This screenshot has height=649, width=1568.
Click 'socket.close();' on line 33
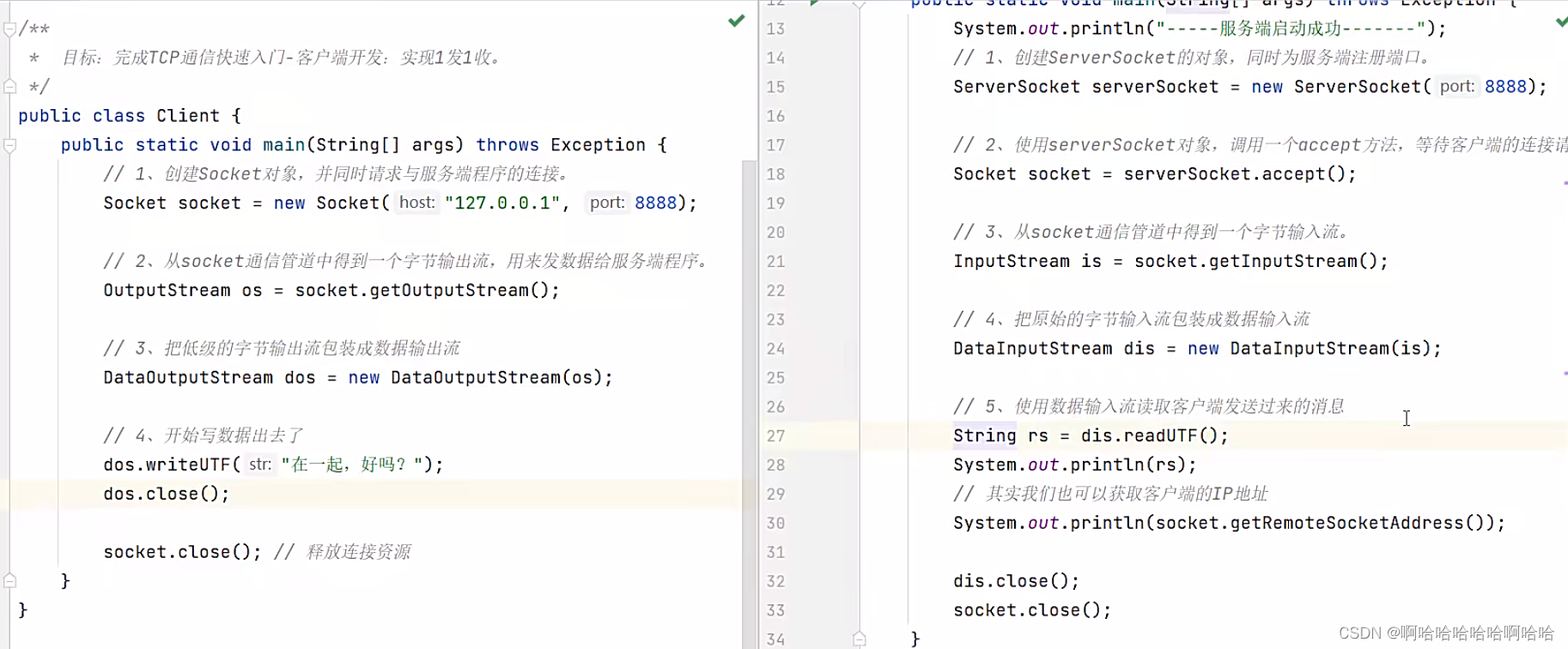[x=1033, y=610]
